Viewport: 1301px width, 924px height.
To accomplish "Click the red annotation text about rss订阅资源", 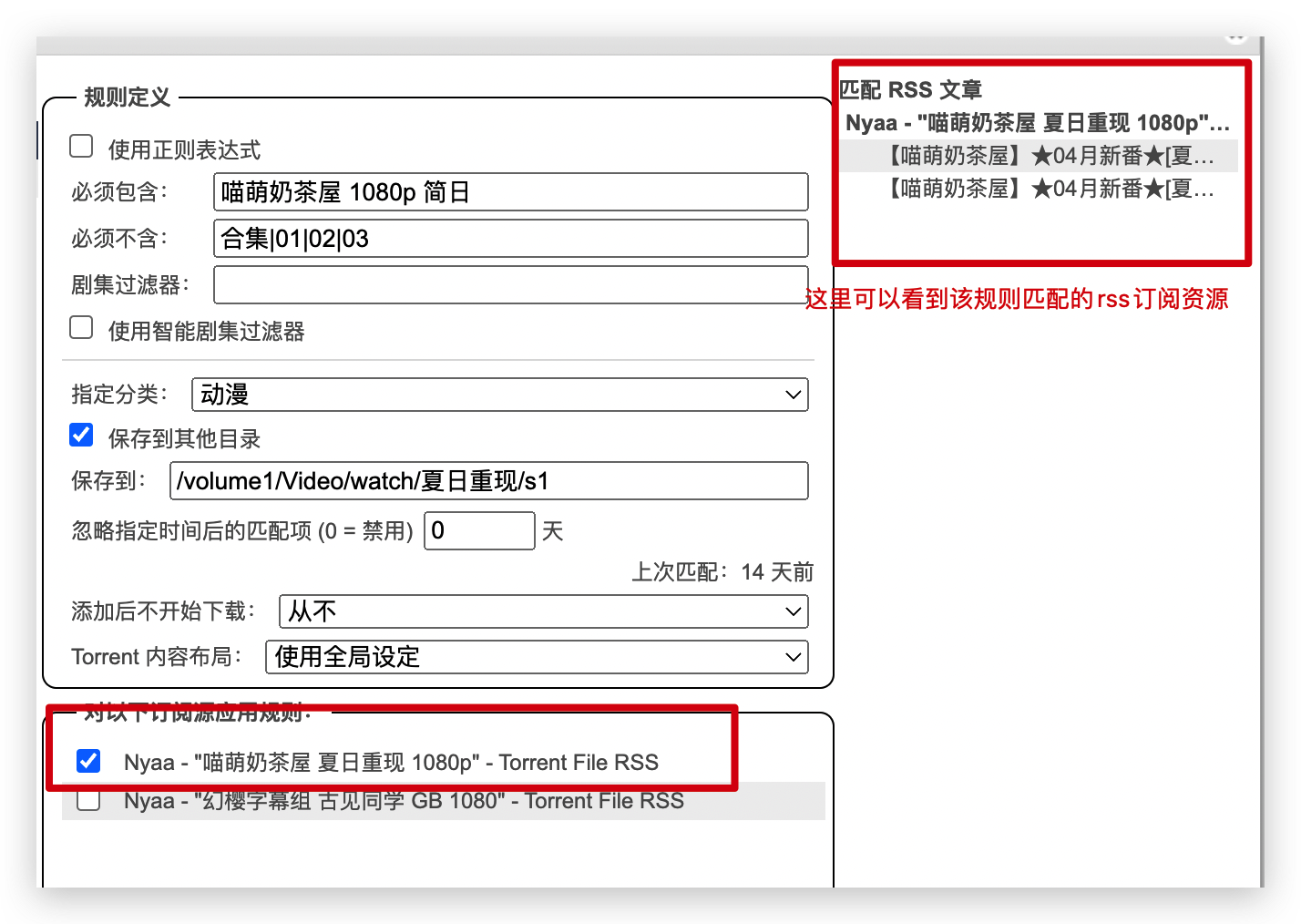I will click(1016, 299).
